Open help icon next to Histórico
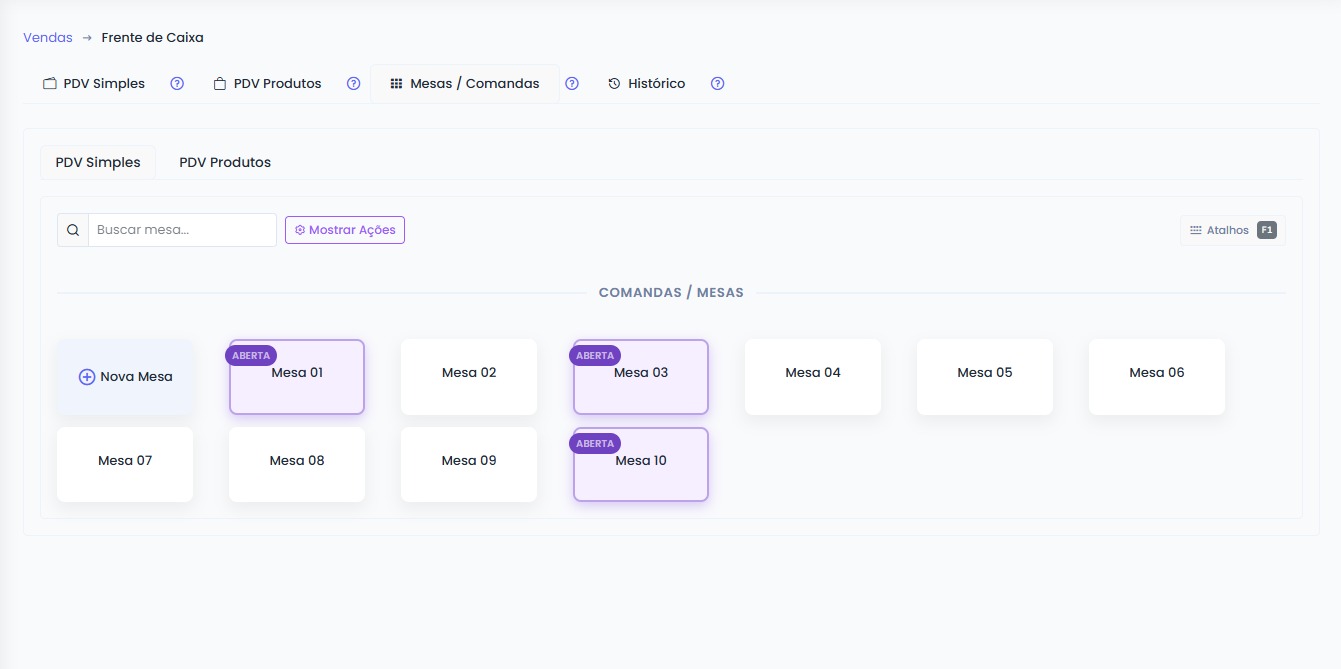This screenshot has width=1341, height=669. (717, 84)
